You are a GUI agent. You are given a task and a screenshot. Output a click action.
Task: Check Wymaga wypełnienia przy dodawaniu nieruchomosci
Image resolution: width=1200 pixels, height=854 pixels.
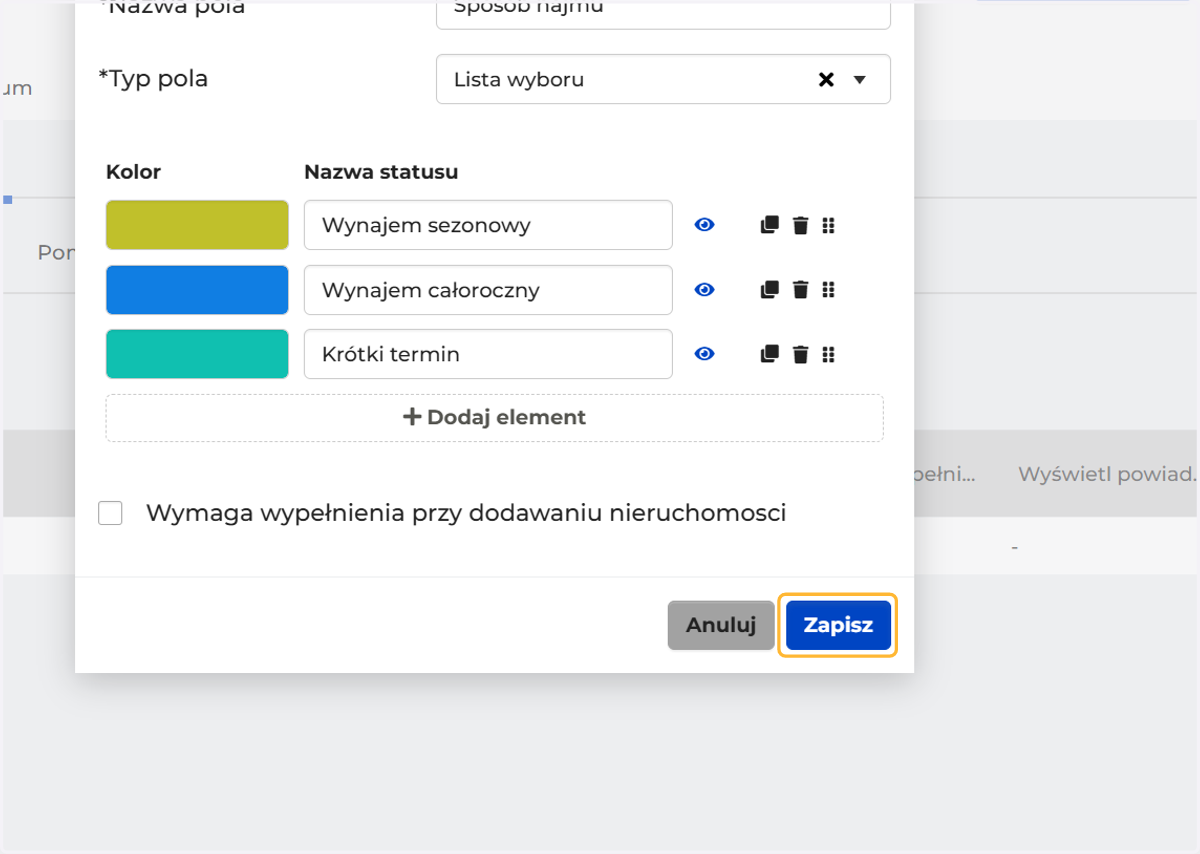click(110, 513)
